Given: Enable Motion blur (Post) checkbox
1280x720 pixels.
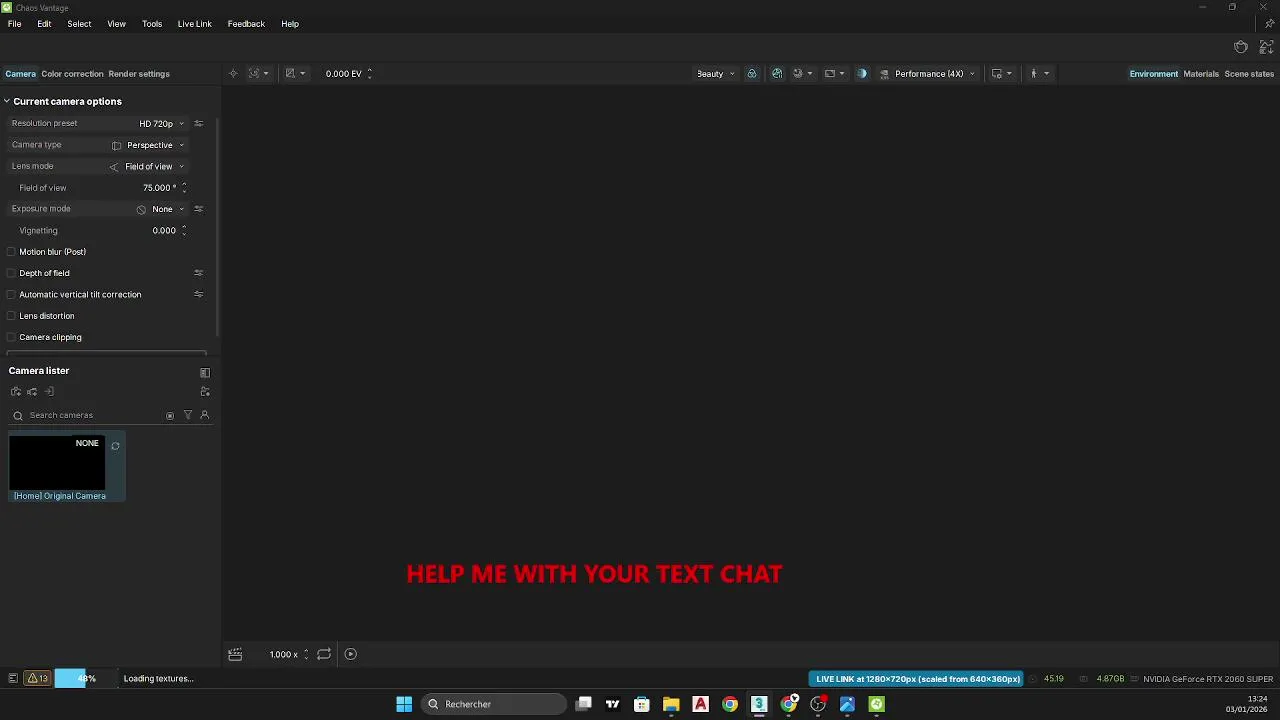Looking at the screenshot, I should (x=11, y=252).
